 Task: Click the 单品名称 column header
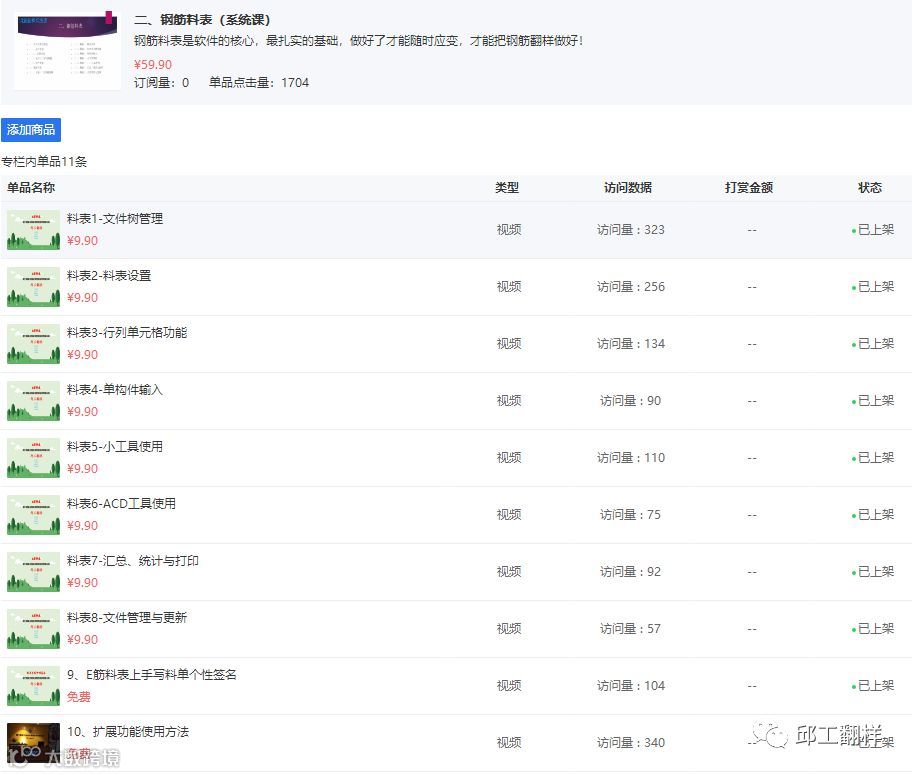(x=31, y=187)
